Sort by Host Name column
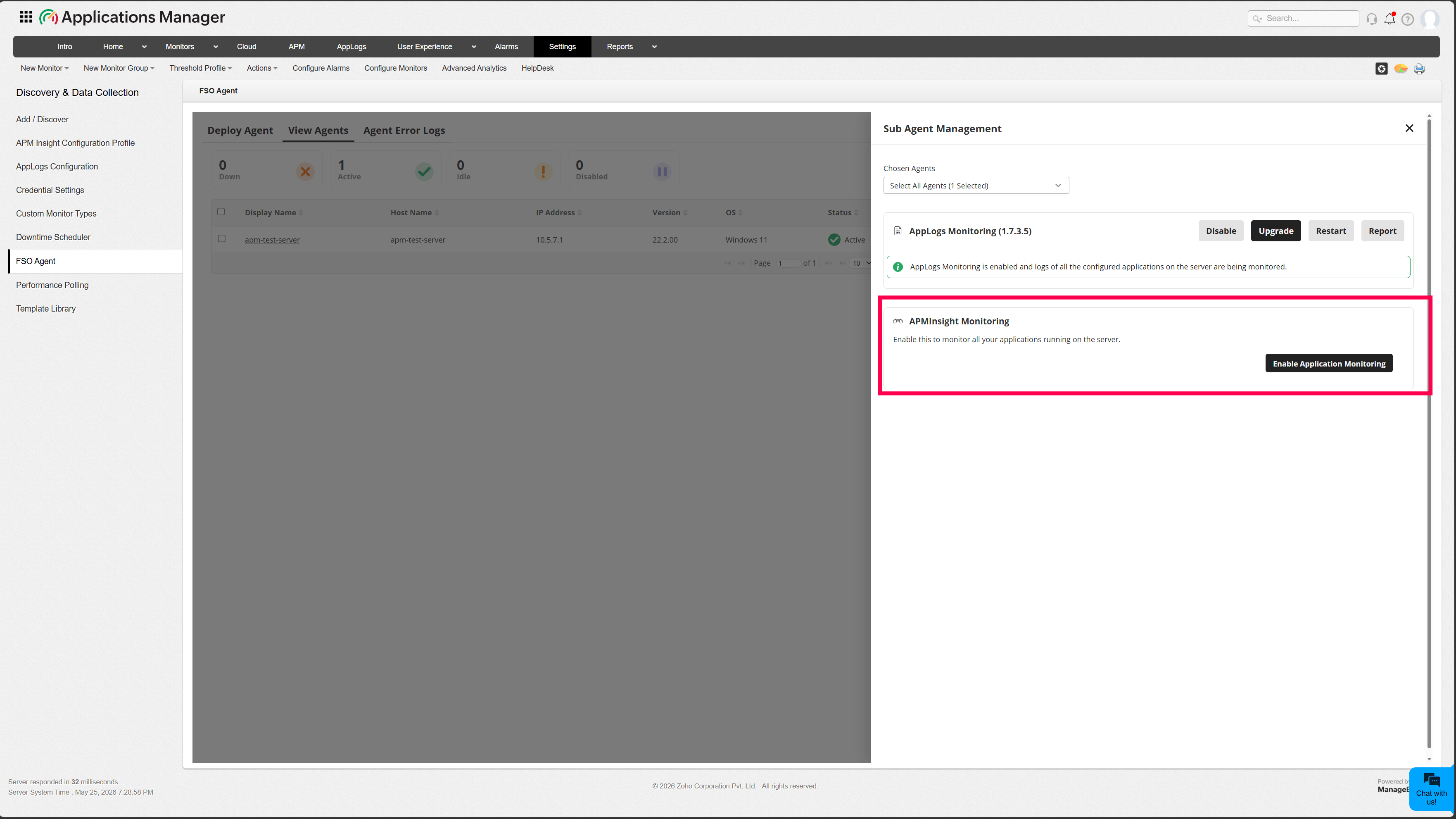 (414, 213)
